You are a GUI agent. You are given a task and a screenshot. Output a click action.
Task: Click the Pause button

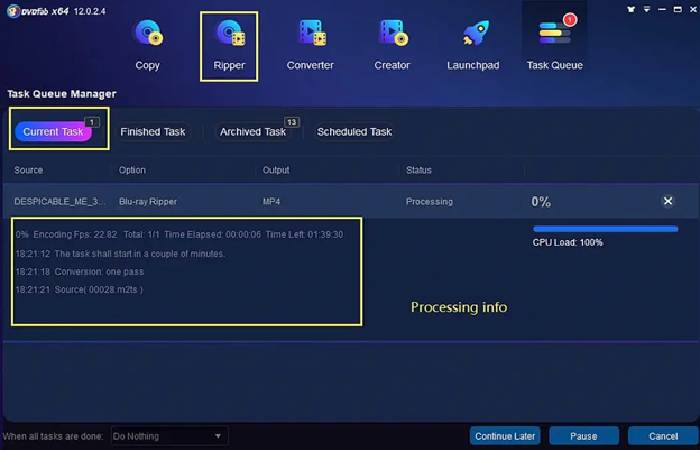[x=584, y=436]
